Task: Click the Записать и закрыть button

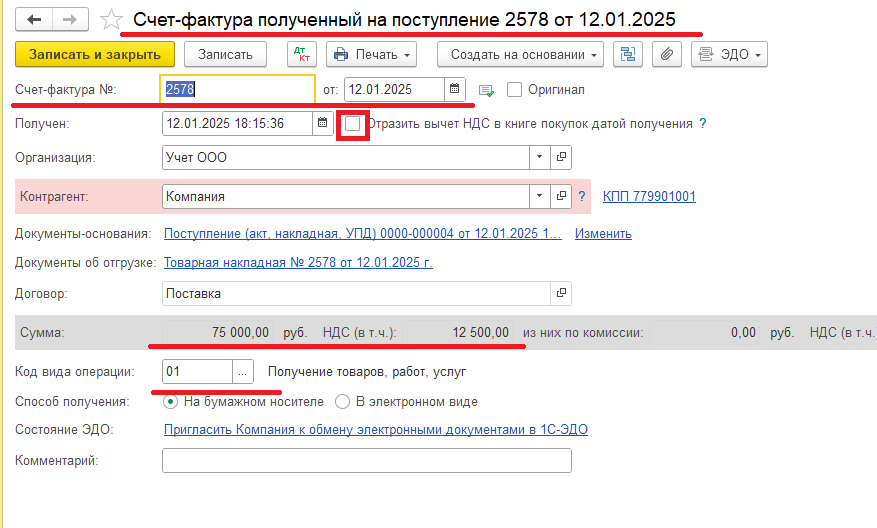Action: pos(95,54)
